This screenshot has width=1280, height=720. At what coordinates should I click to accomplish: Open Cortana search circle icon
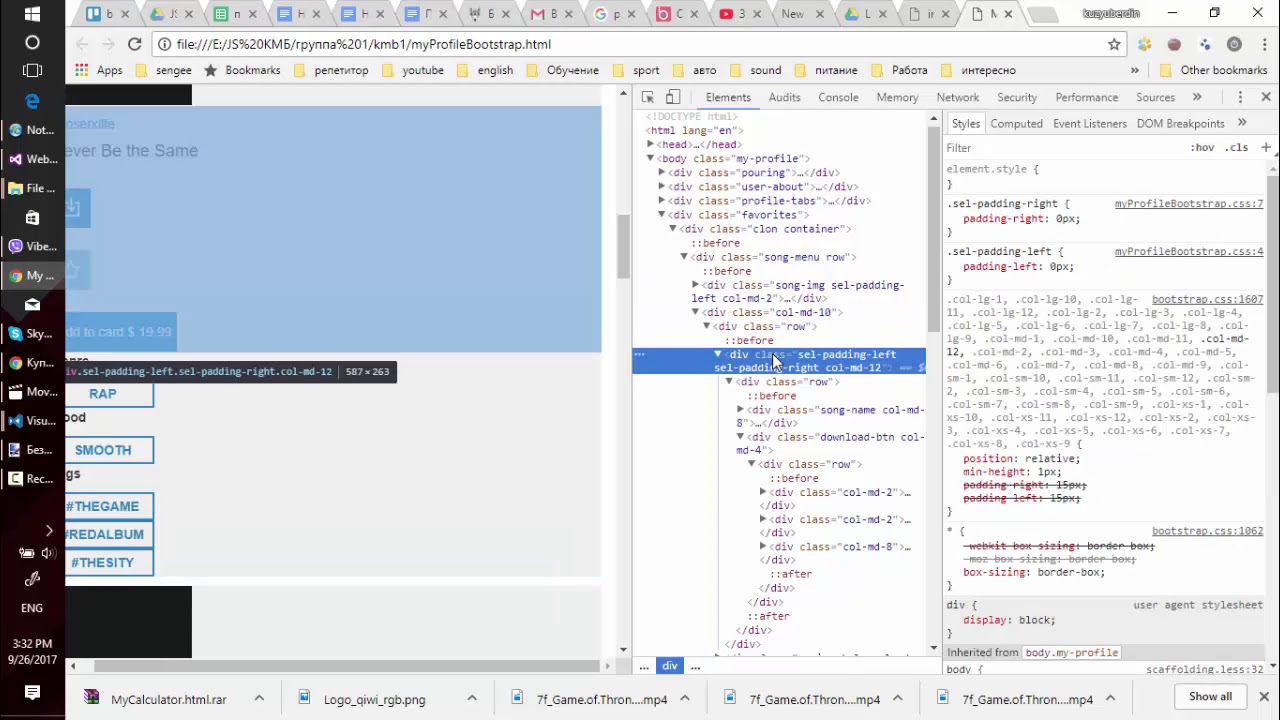pos(32,43)
